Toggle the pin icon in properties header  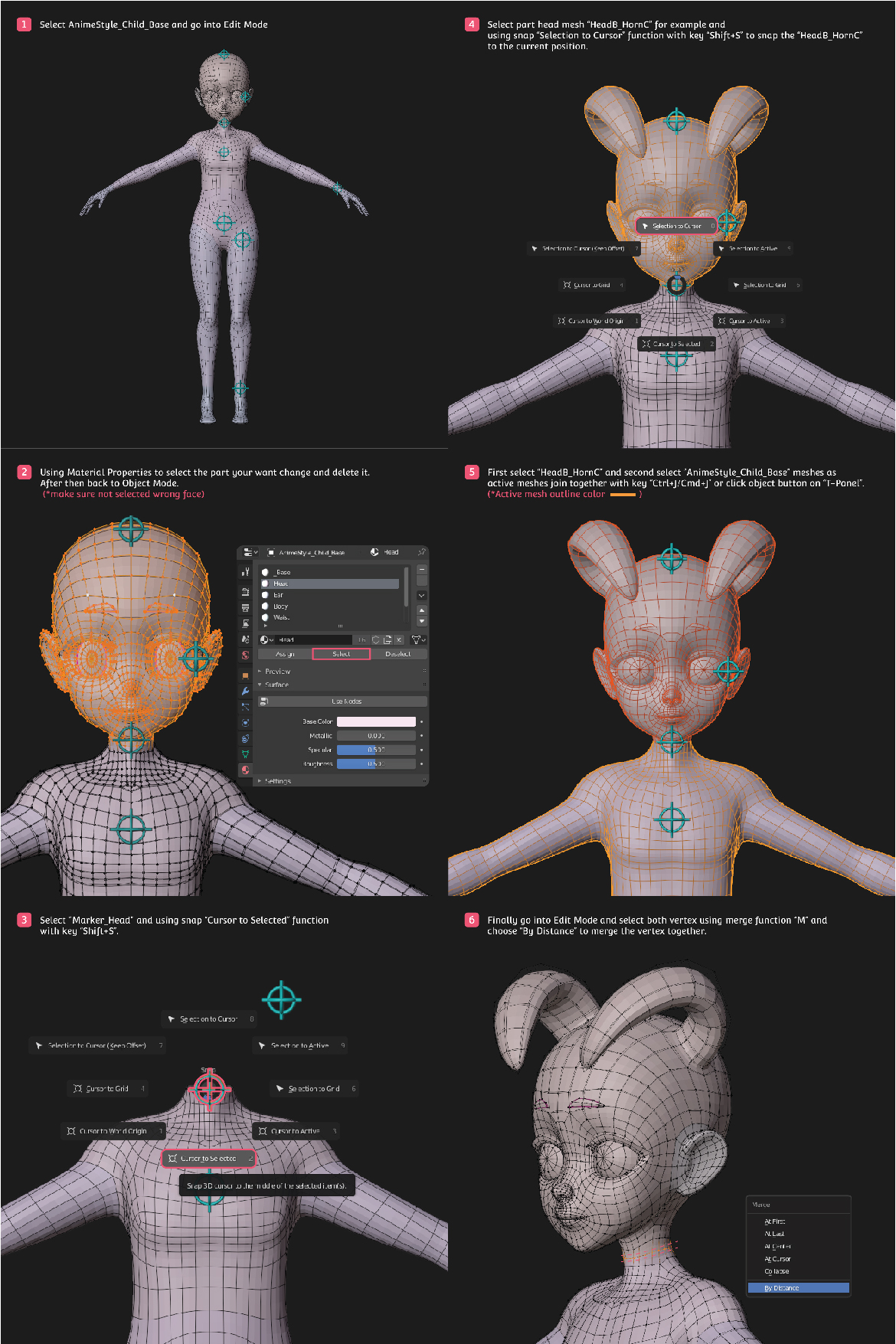point(422,552)
